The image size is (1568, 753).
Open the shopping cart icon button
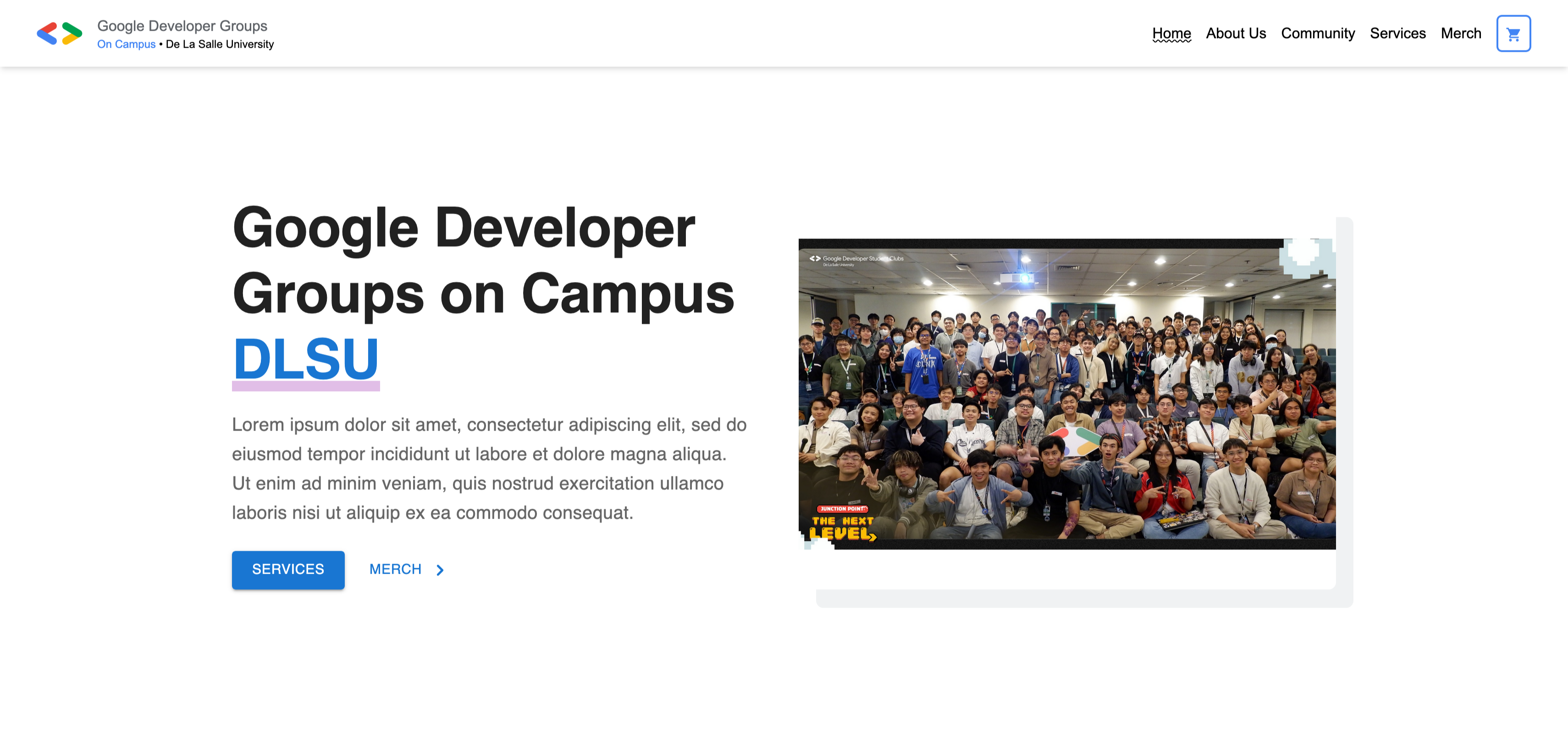click(1513, 33)
